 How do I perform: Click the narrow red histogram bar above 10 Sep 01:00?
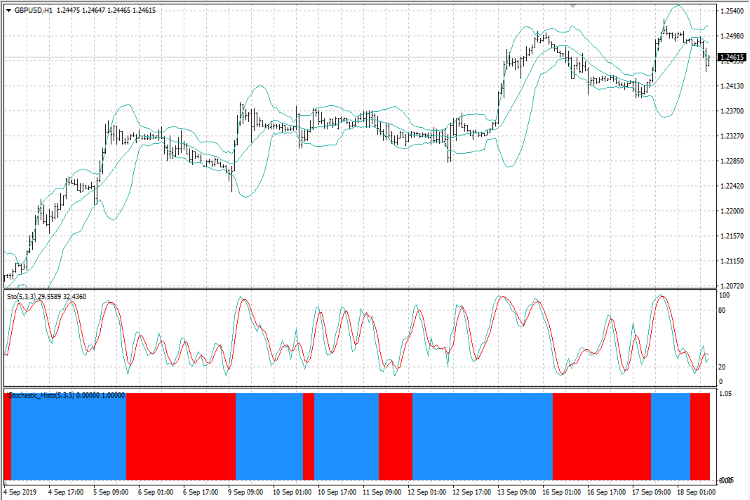click(x=309, y=436)
